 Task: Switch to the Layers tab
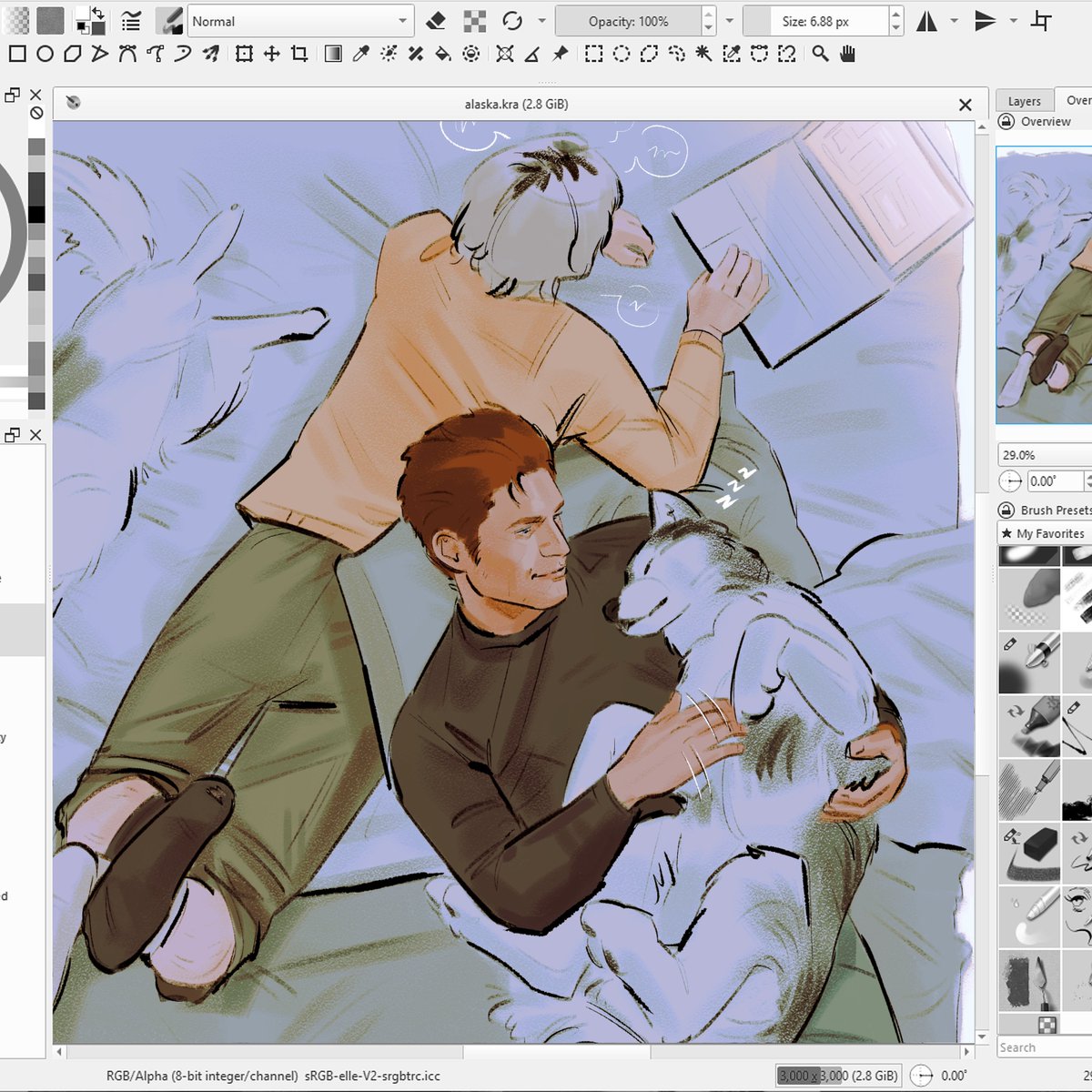pyautogui.click(x=1024, y=101)
